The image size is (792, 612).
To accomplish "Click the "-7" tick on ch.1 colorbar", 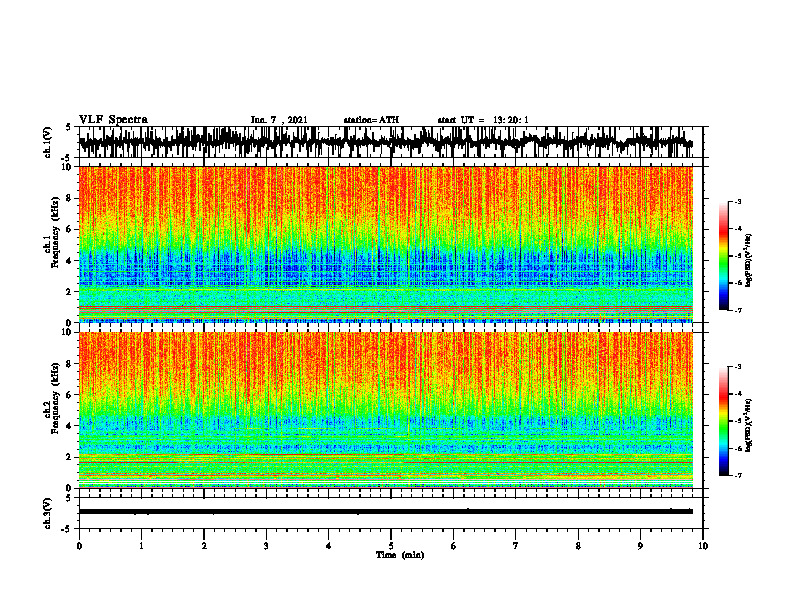I will pyautogui.click(x=738, y=310).
